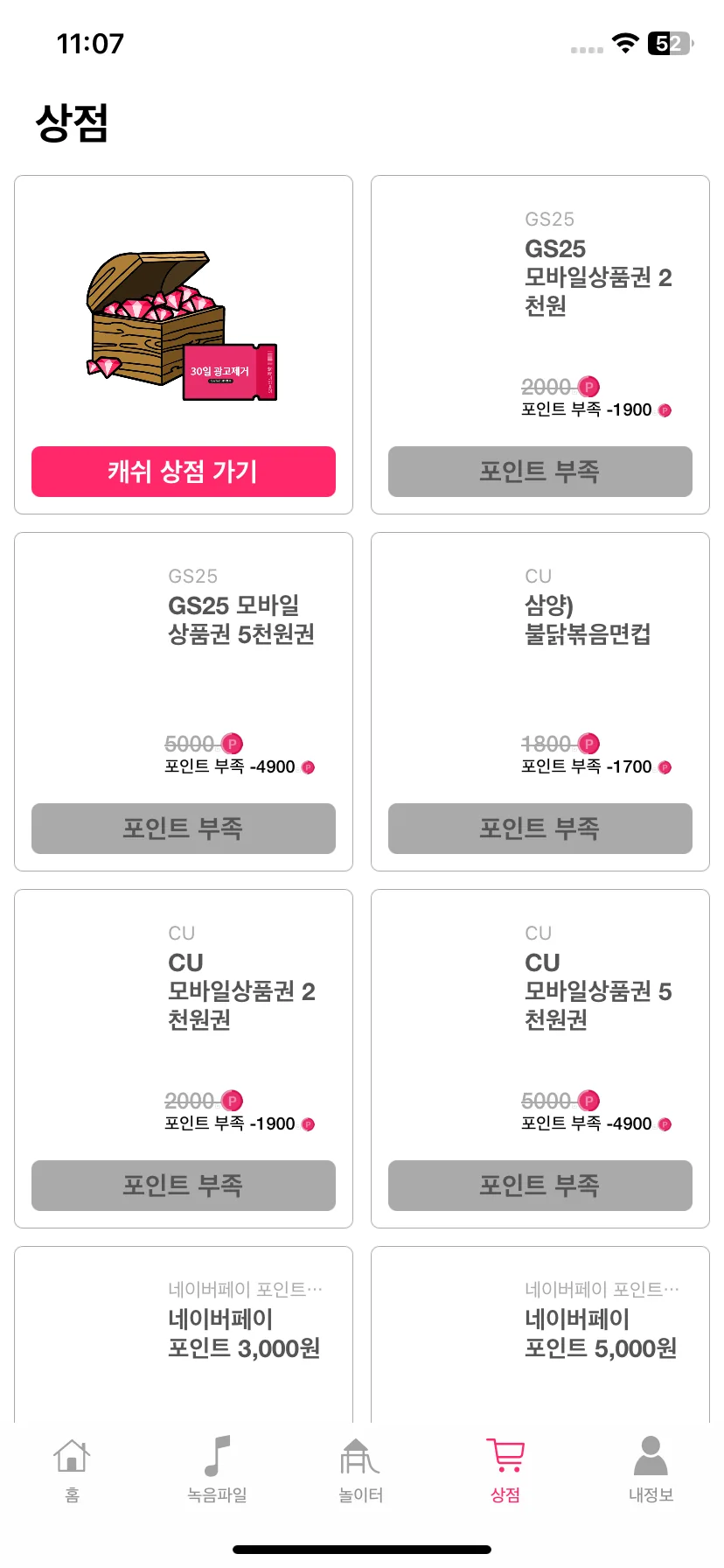The image size is (724, 1568).
Task: Tap the Wi-Fi status bar icon
Action: pyautogui.click(x=625, y=43)
